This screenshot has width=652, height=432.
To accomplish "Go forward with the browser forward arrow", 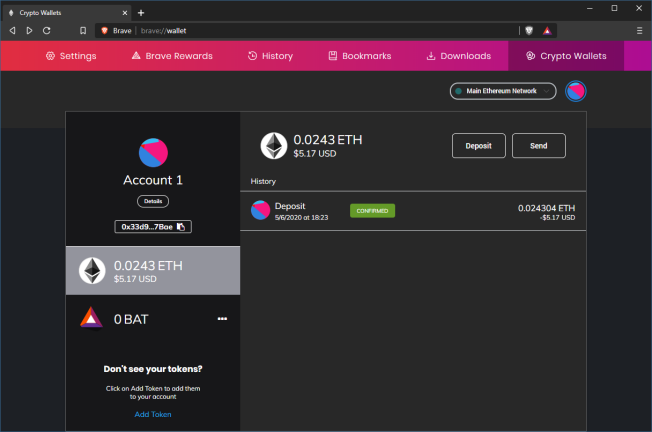I will click(x=29, y=30).
